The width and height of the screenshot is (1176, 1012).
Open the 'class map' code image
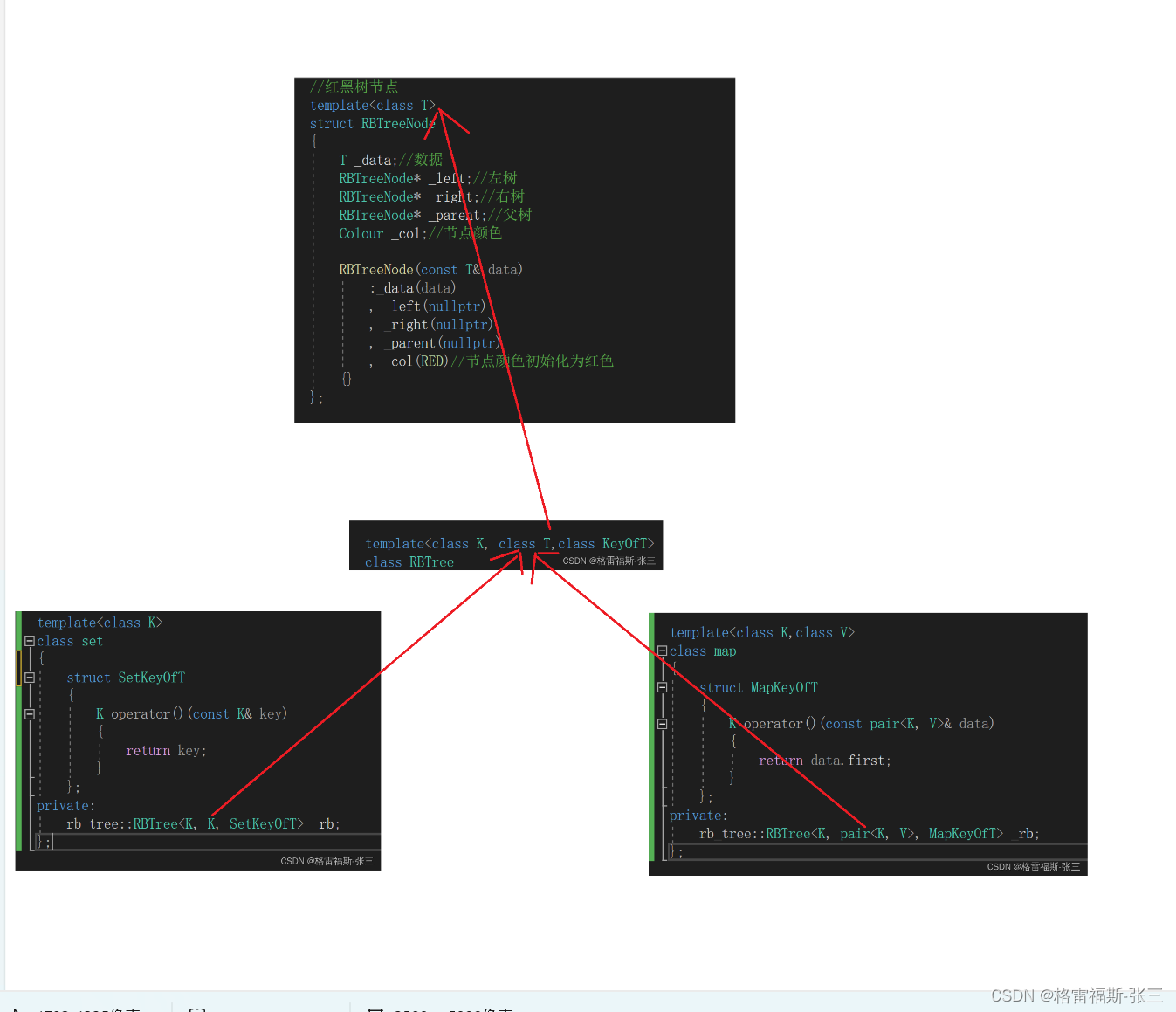[x=869, y=744]
